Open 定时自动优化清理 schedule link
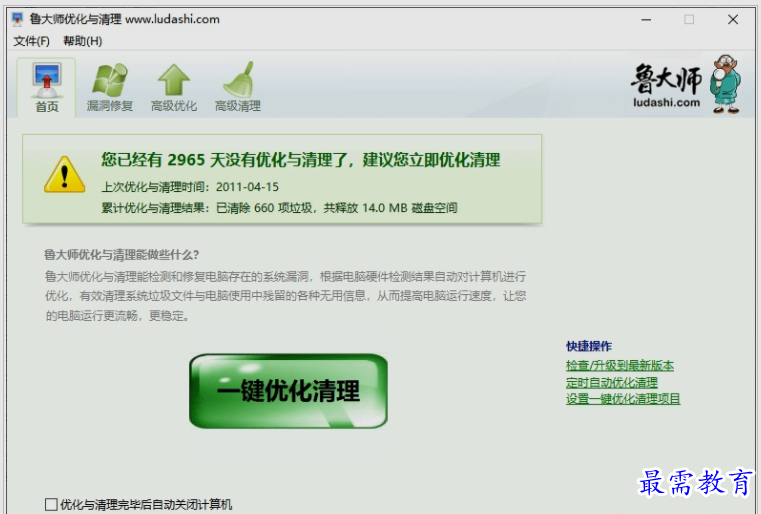 tap(612, 382)
